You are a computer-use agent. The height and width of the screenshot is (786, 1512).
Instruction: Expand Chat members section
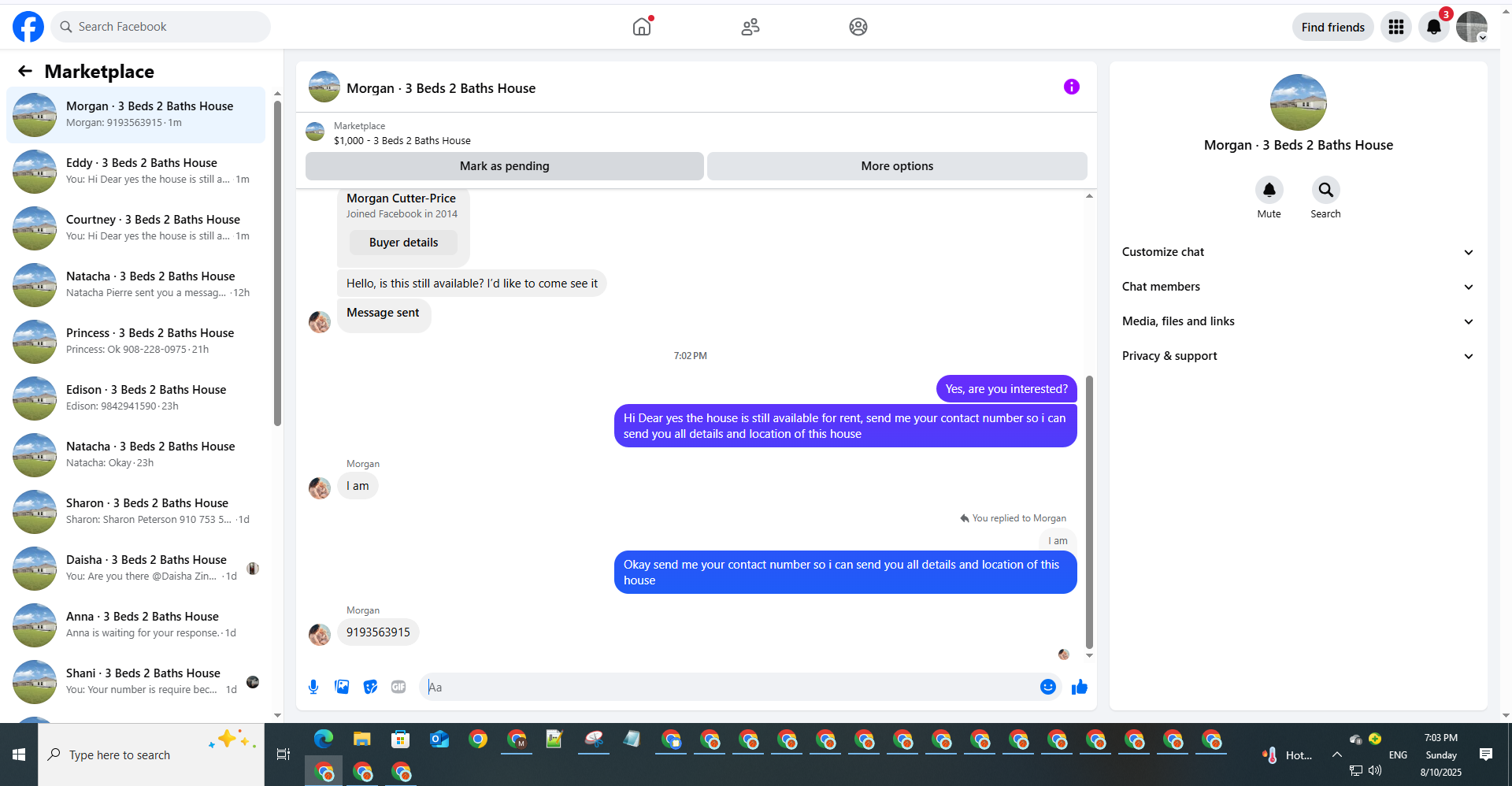click(x=1298, y=287)
